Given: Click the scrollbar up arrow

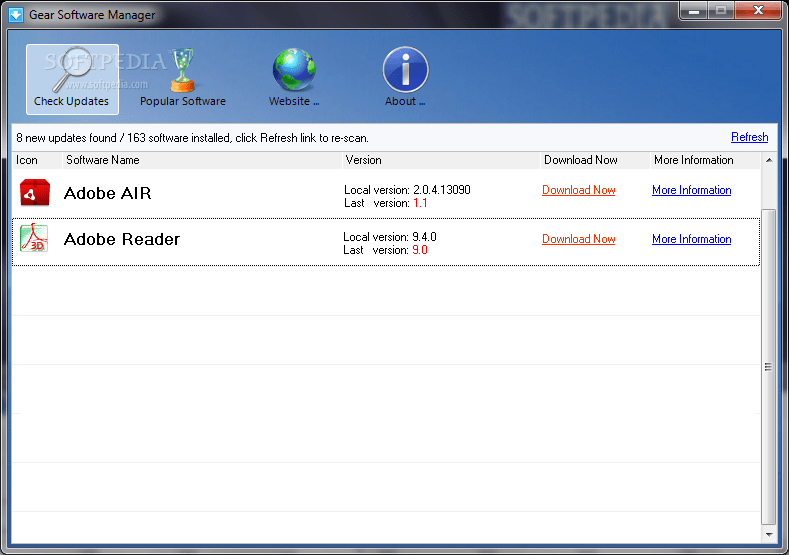Looking at the screenshot, I should (768, 160).
